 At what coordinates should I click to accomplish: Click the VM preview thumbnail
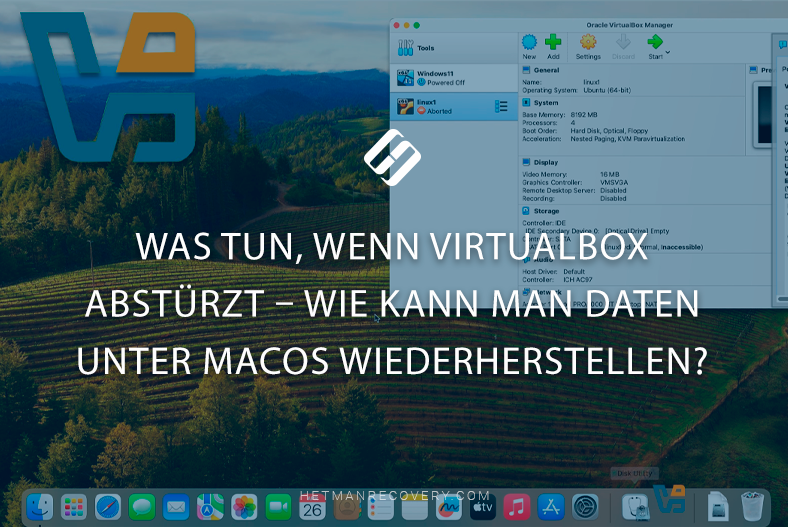763,115
